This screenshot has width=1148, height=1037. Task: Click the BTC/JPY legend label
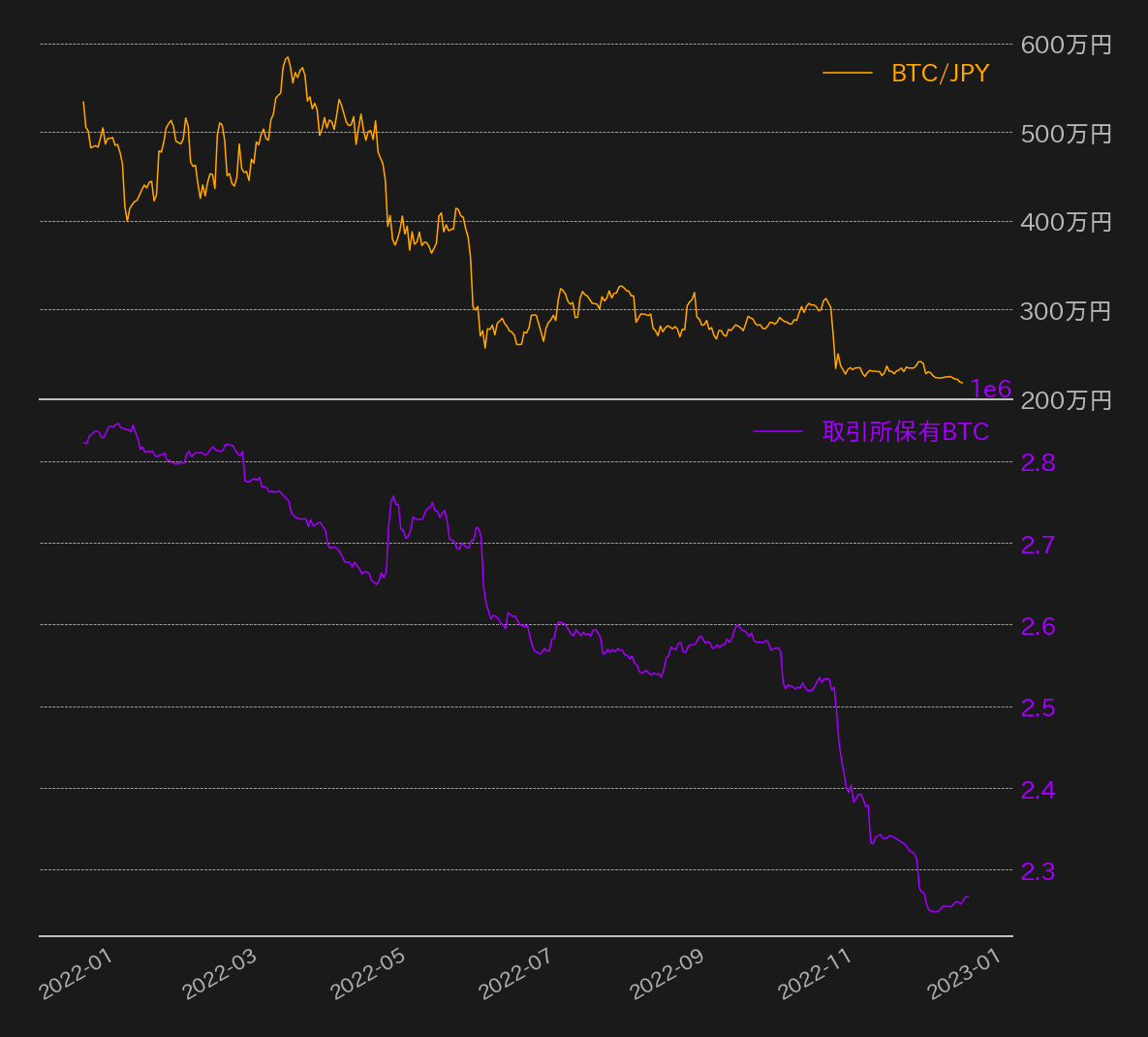click(x=940, y=74)
